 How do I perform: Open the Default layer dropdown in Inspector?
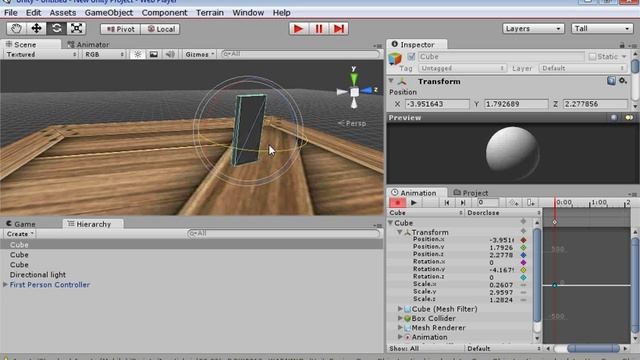point(582,68)
